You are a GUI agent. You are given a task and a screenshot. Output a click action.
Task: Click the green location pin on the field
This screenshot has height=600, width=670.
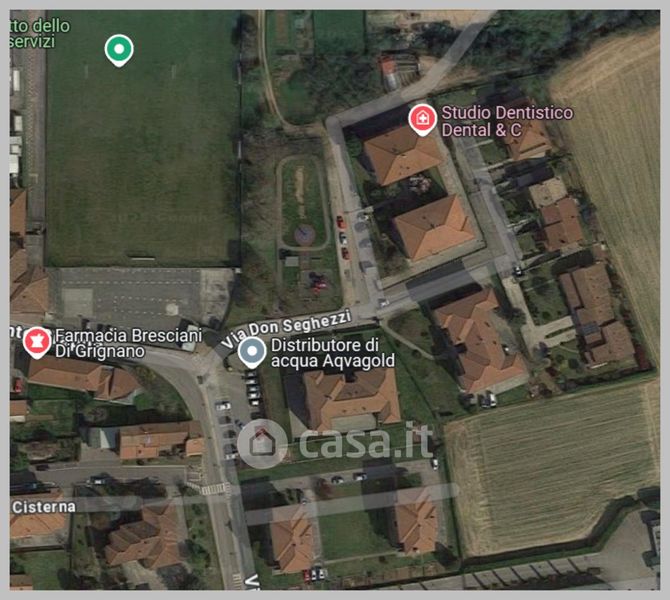tap(119, 50)
